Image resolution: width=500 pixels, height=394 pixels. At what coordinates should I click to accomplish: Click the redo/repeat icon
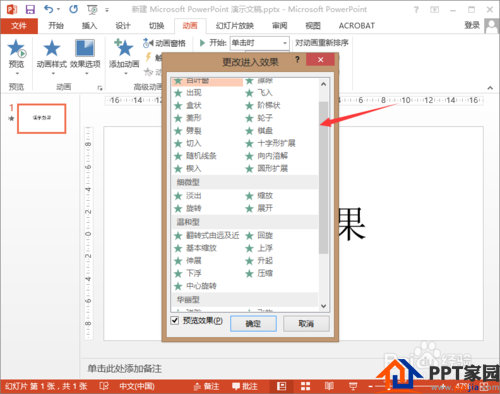point(74,9)
